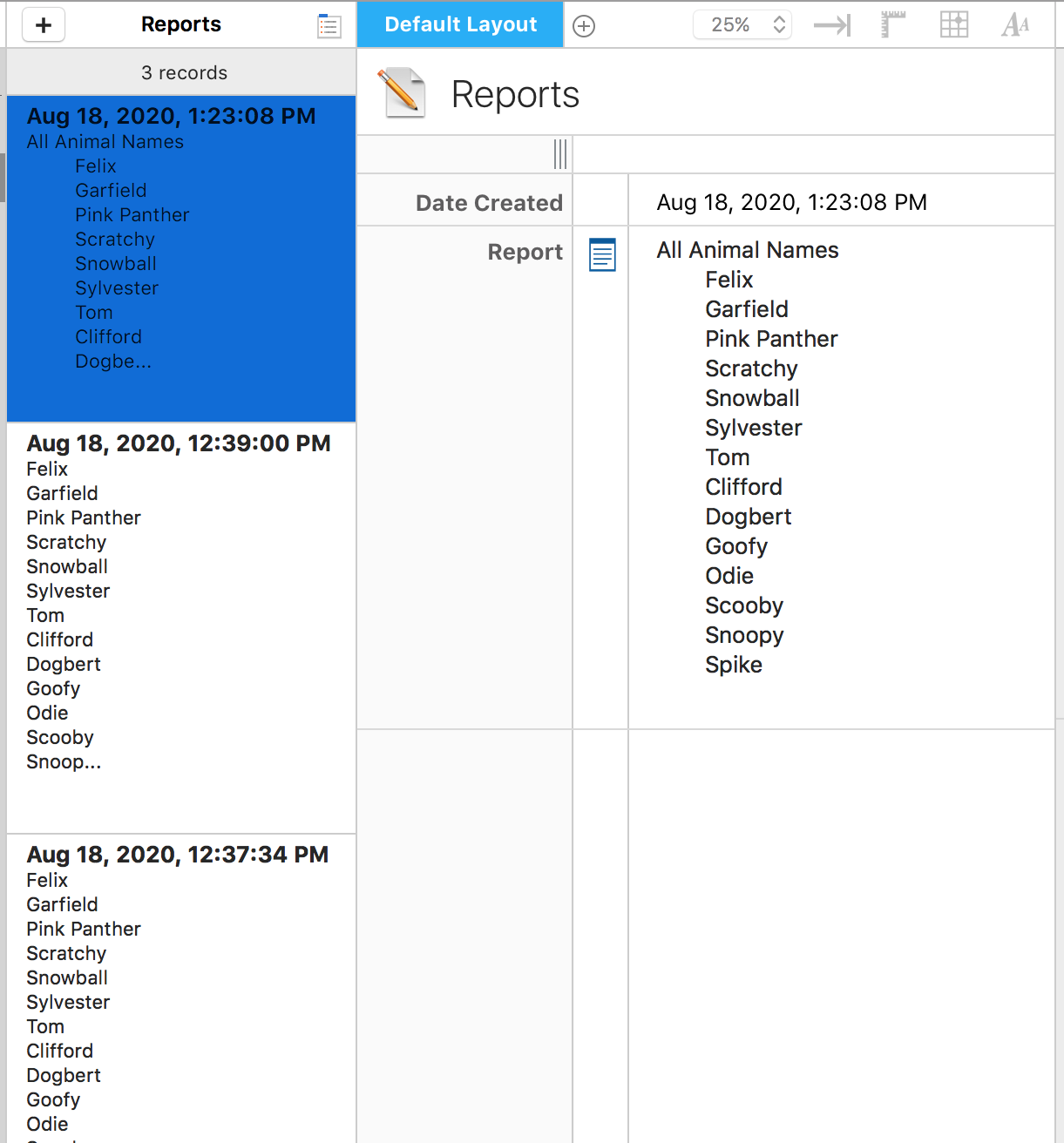Viewport: 1064px width, 1143px height.
Task: Switch to the Default Layout tab
Action: point(460,24)
